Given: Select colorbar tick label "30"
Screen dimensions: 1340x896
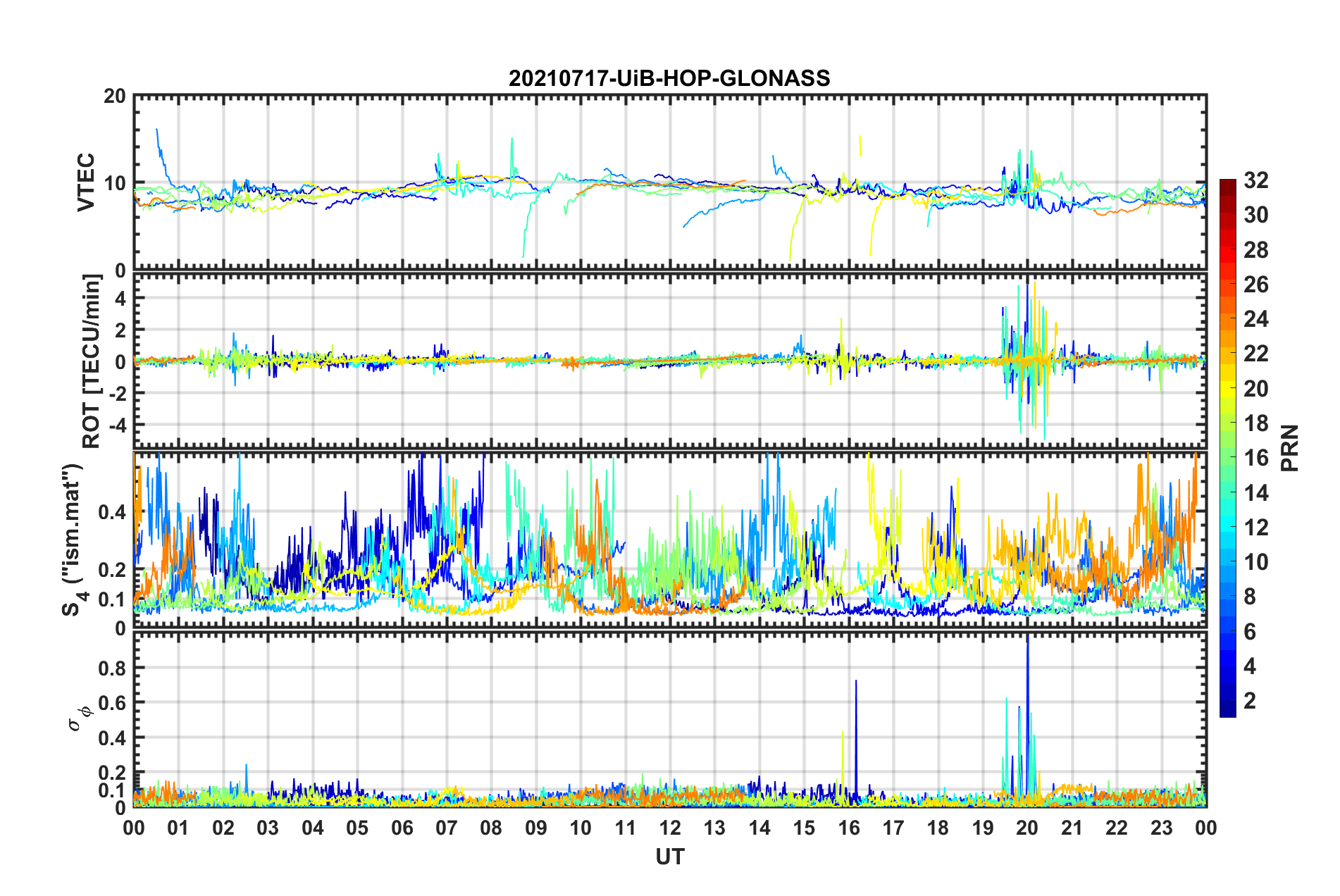Looking at the screenshot, I should tap(1255, 215).
